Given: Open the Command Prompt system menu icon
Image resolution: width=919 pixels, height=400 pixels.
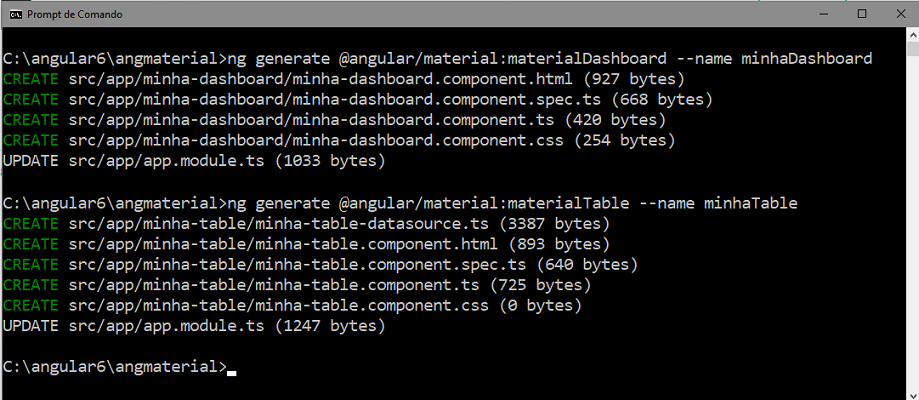Looking at the screenshot, I should click(x=15, y=15).
